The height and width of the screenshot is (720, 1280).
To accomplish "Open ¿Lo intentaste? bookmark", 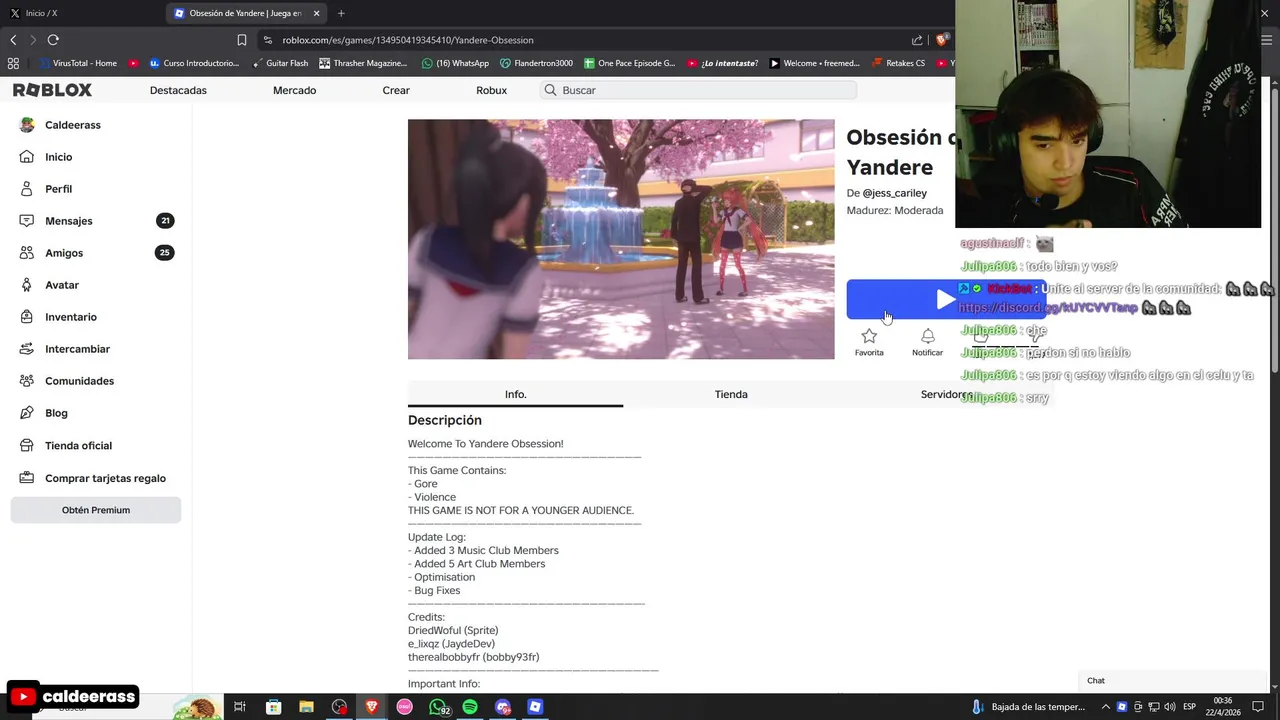I will click(722, 63).
